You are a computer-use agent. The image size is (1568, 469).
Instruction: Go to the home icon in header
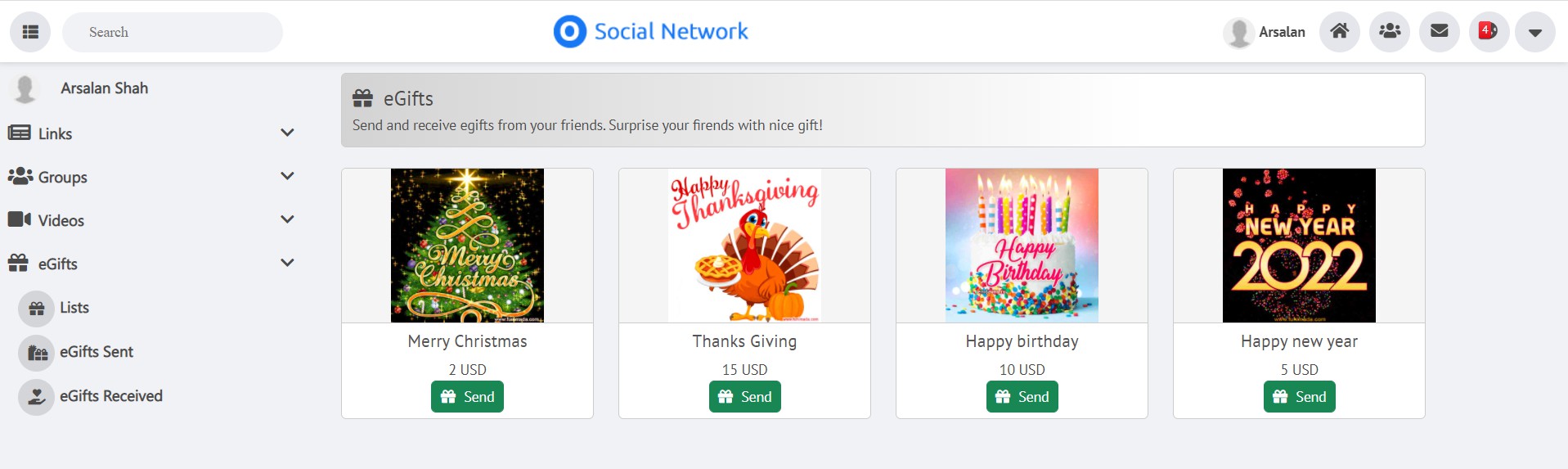coord(1339,32)
